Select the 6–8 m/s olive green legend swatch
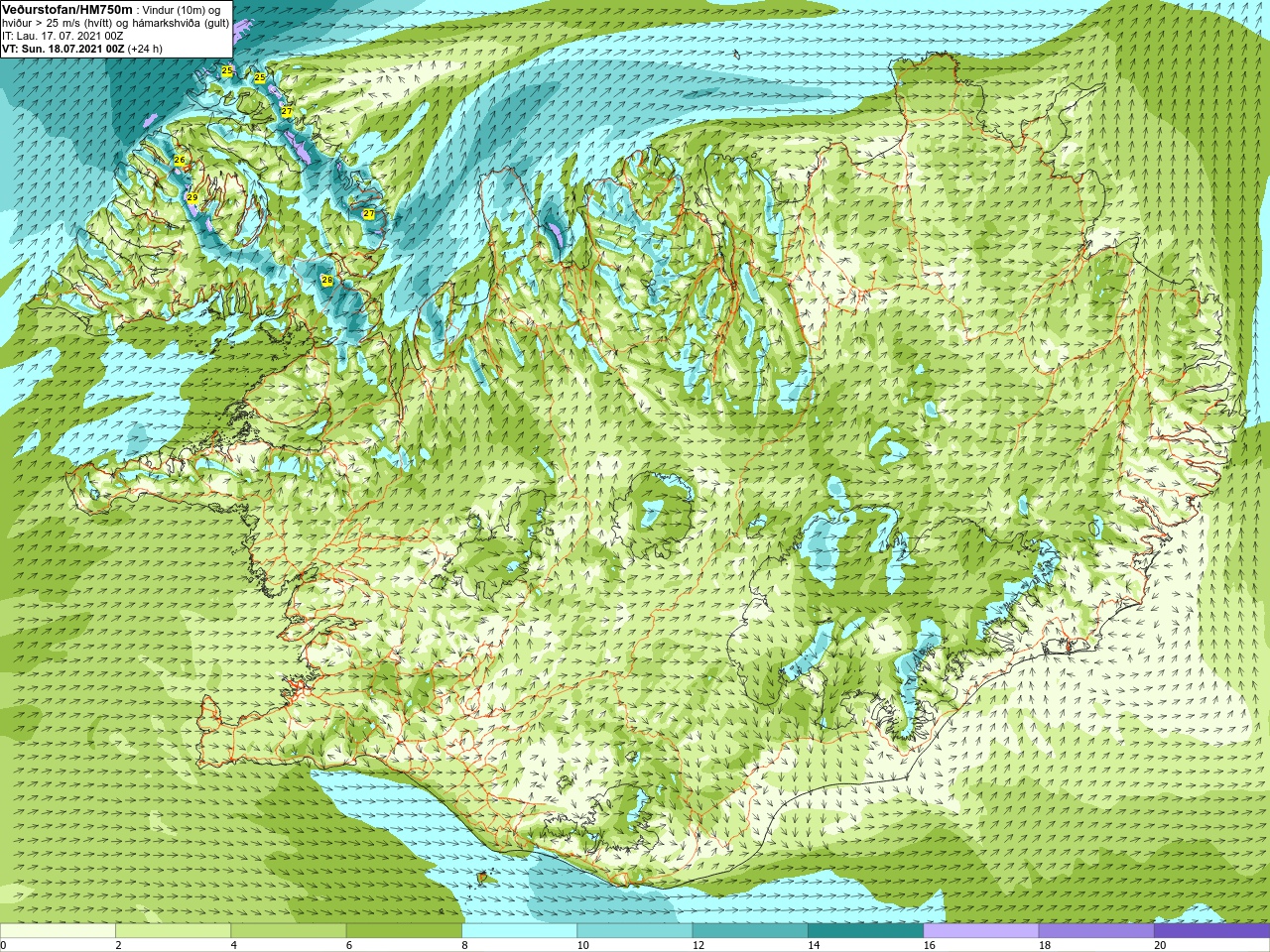 coord(404,930)
